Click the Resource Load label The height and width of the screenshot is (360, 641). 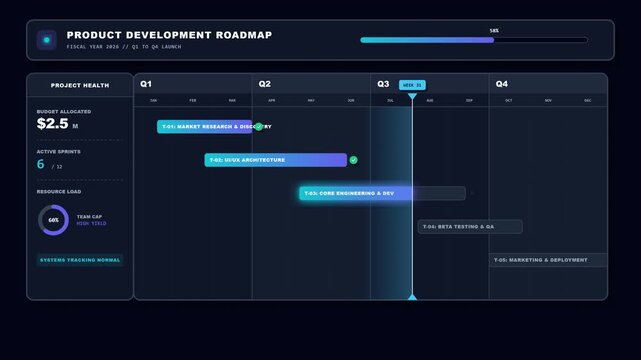(59, 192)
